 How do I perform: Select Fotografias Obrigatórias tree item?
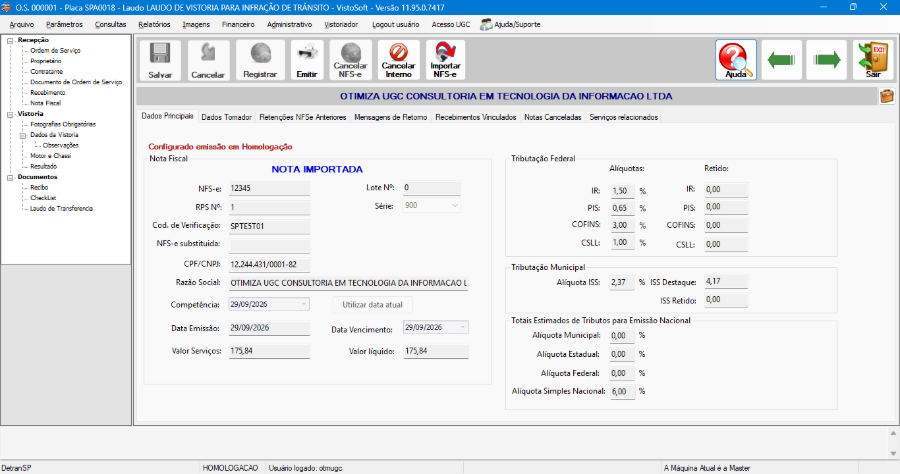tap(63, 124)
